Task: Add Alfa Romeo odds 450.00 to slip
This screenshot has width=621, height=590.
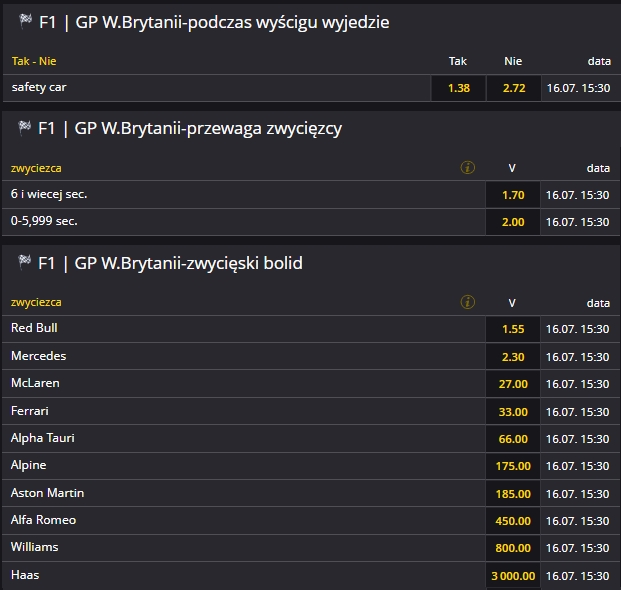Action: 513,521
